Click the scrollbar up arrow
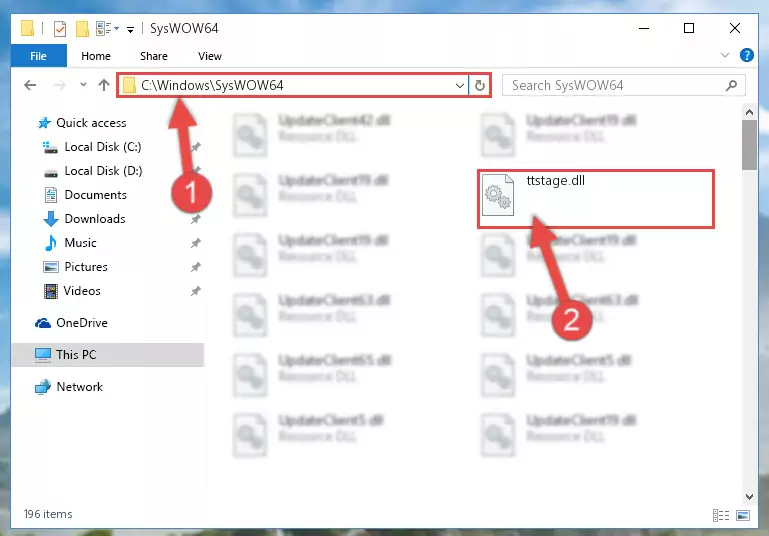769x536 pixels. coord(749,112)
